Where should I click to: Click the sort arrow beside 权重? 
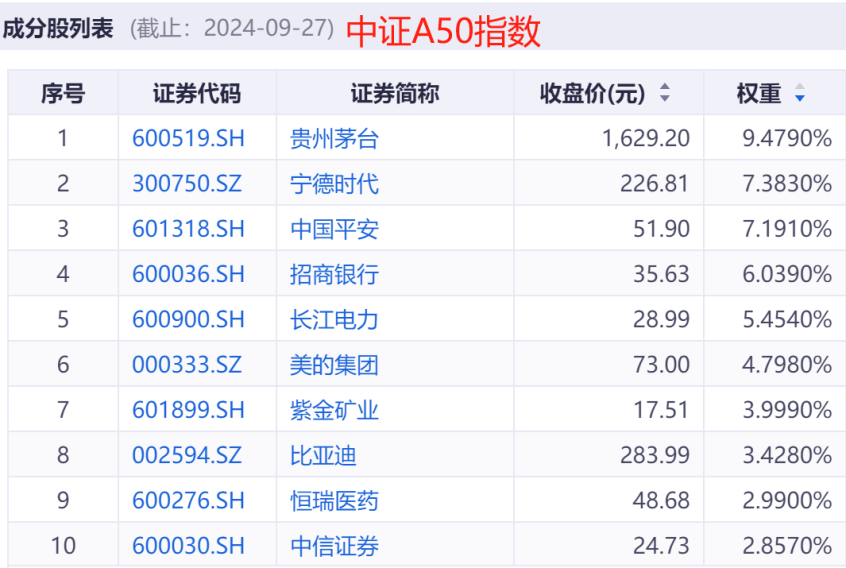pos(799,95)
